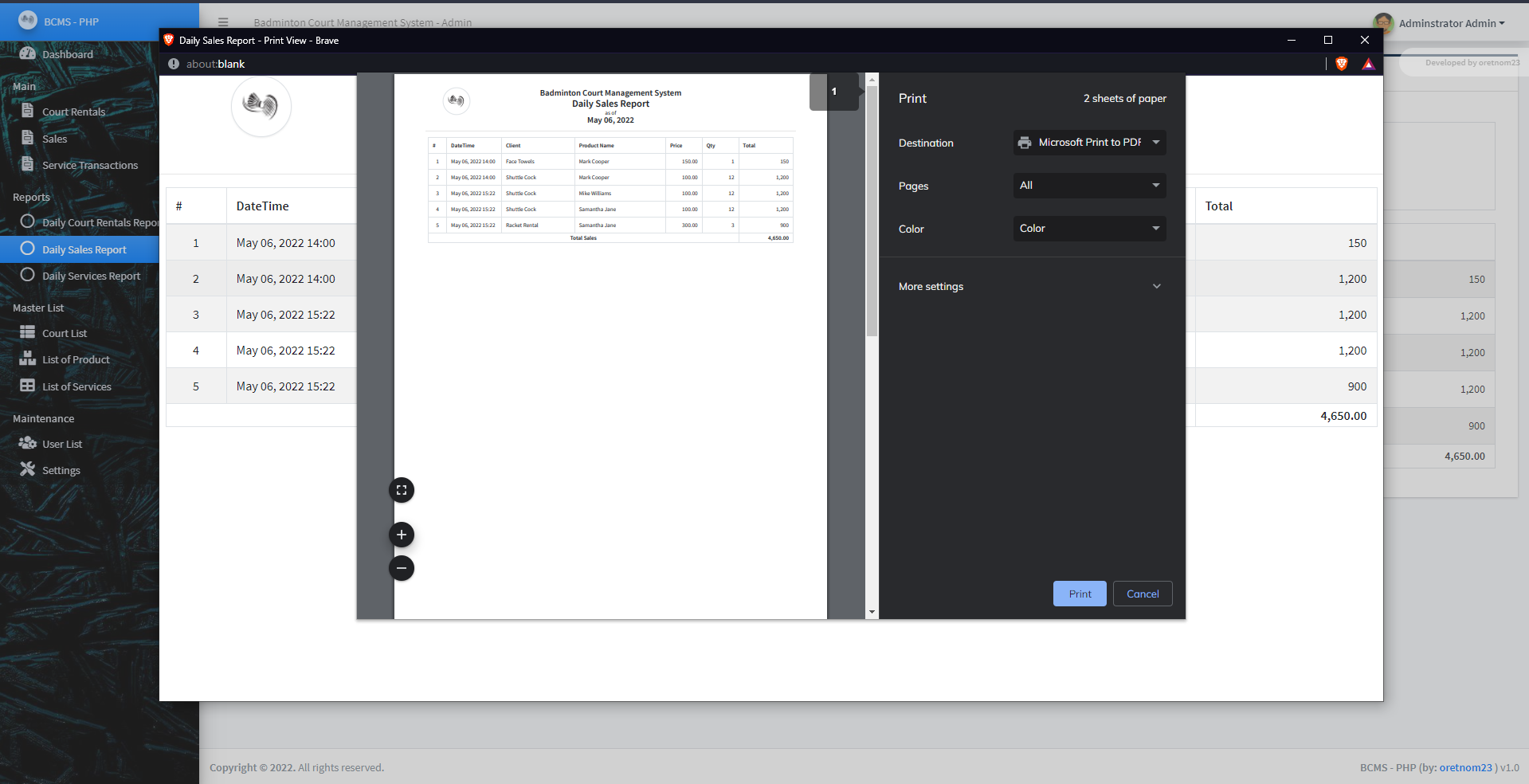Click the User List users-cog icon
This screenshot has height=784, width=1529.
point(28,443)
